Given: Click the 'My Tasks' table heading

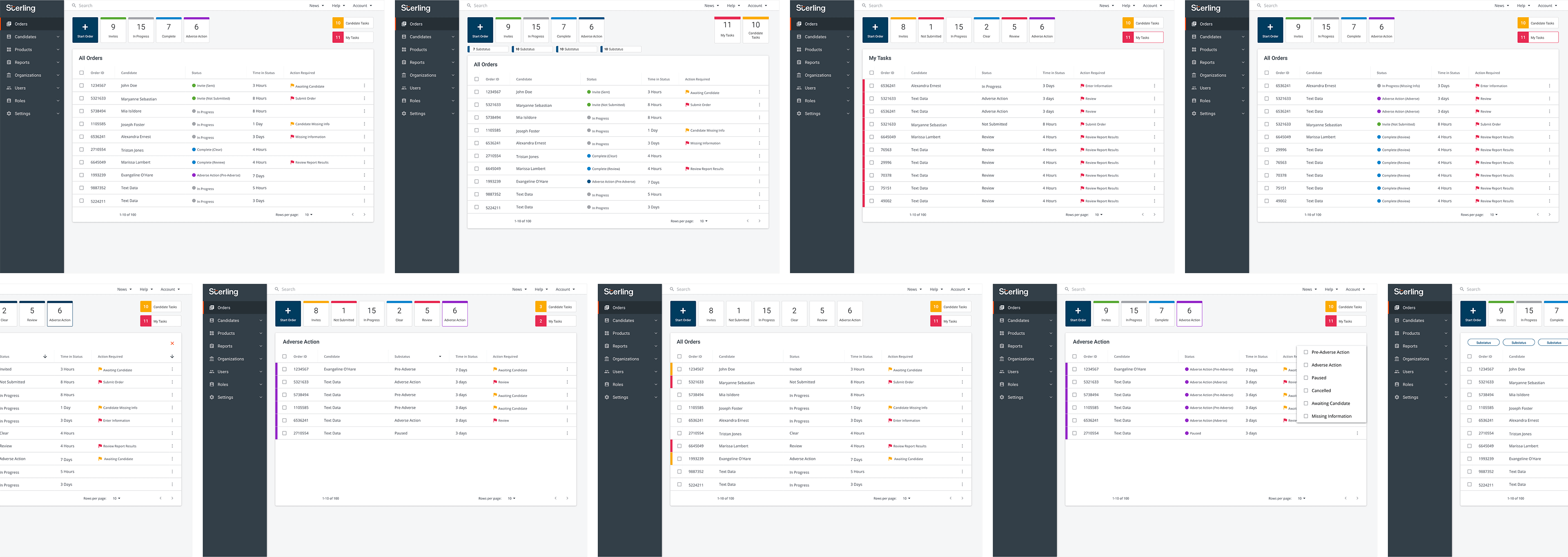Looking at the screenshot, I should coord(880,58).
